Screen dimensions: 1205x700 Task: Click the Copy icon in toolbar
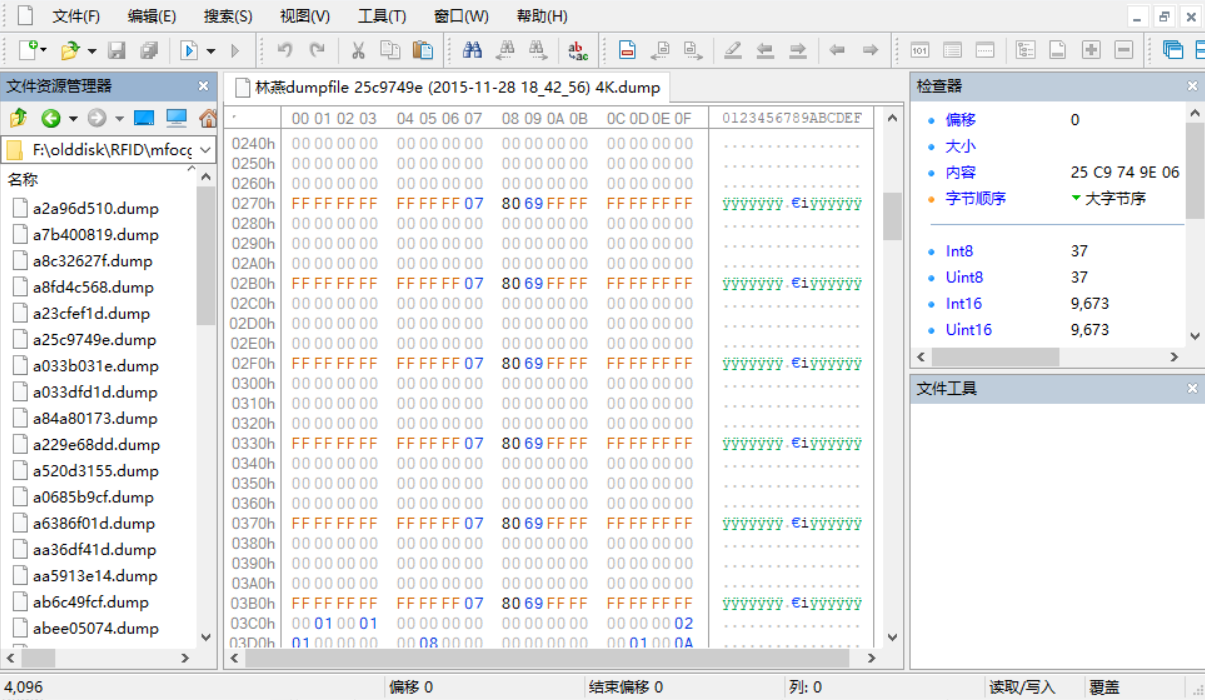coord(390,50)
